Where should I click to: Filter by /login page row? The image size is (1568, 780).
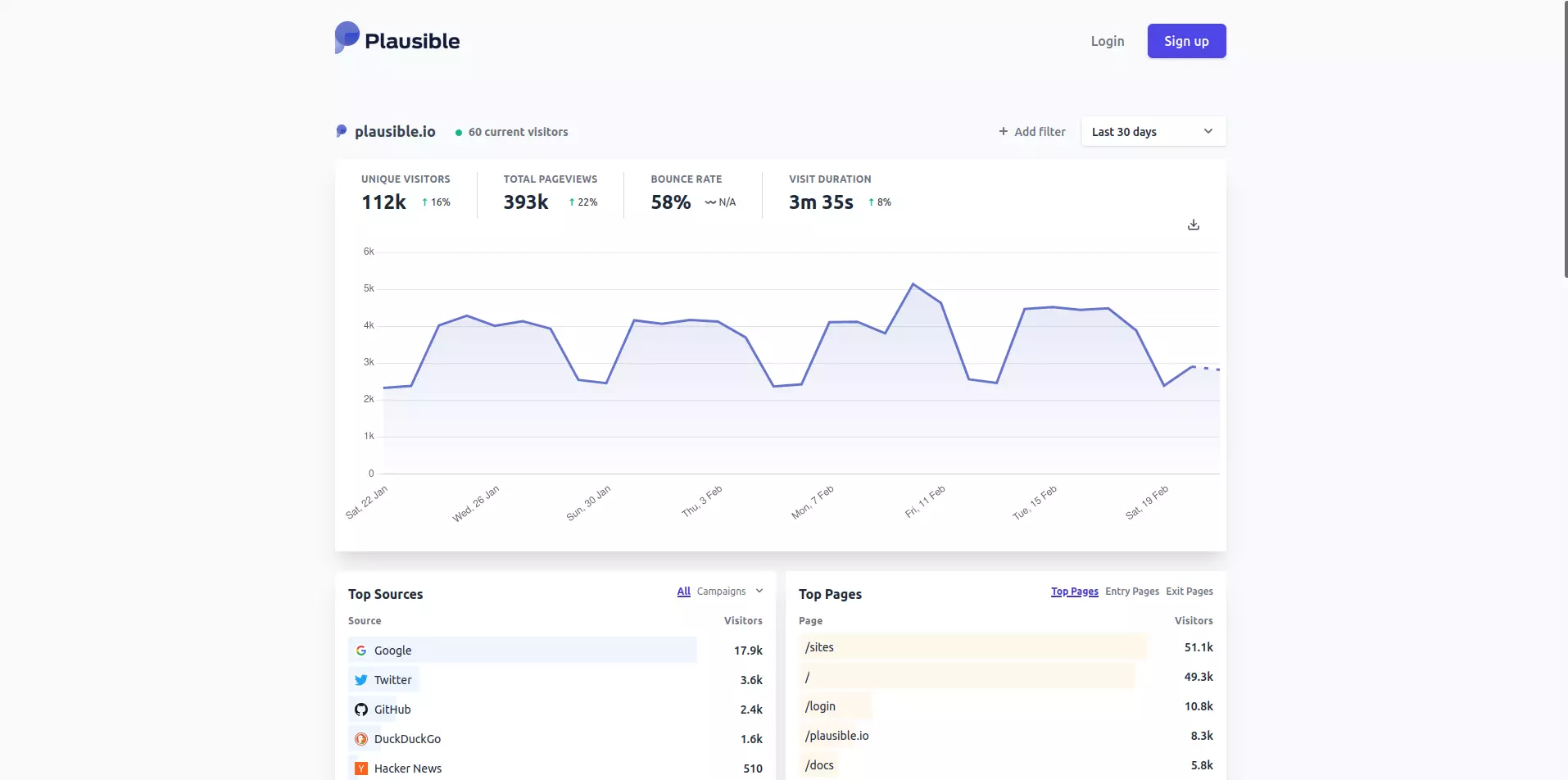pyautogui.click(x=1006, y=706)
